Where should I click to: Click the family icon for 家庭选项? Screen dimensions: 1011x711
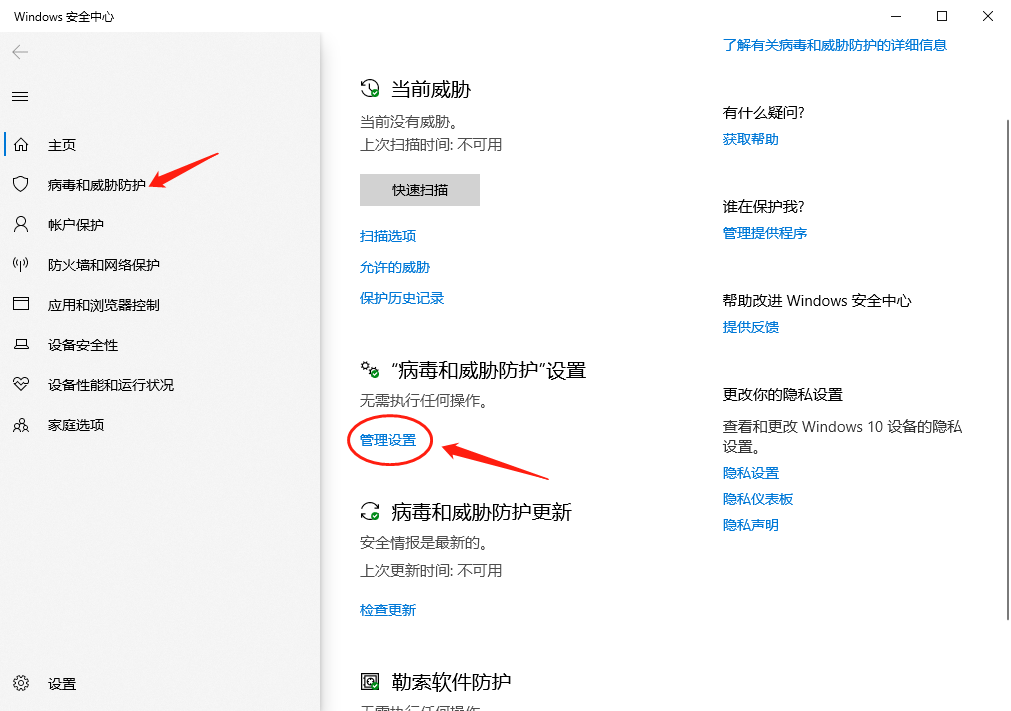click(20, 425)
